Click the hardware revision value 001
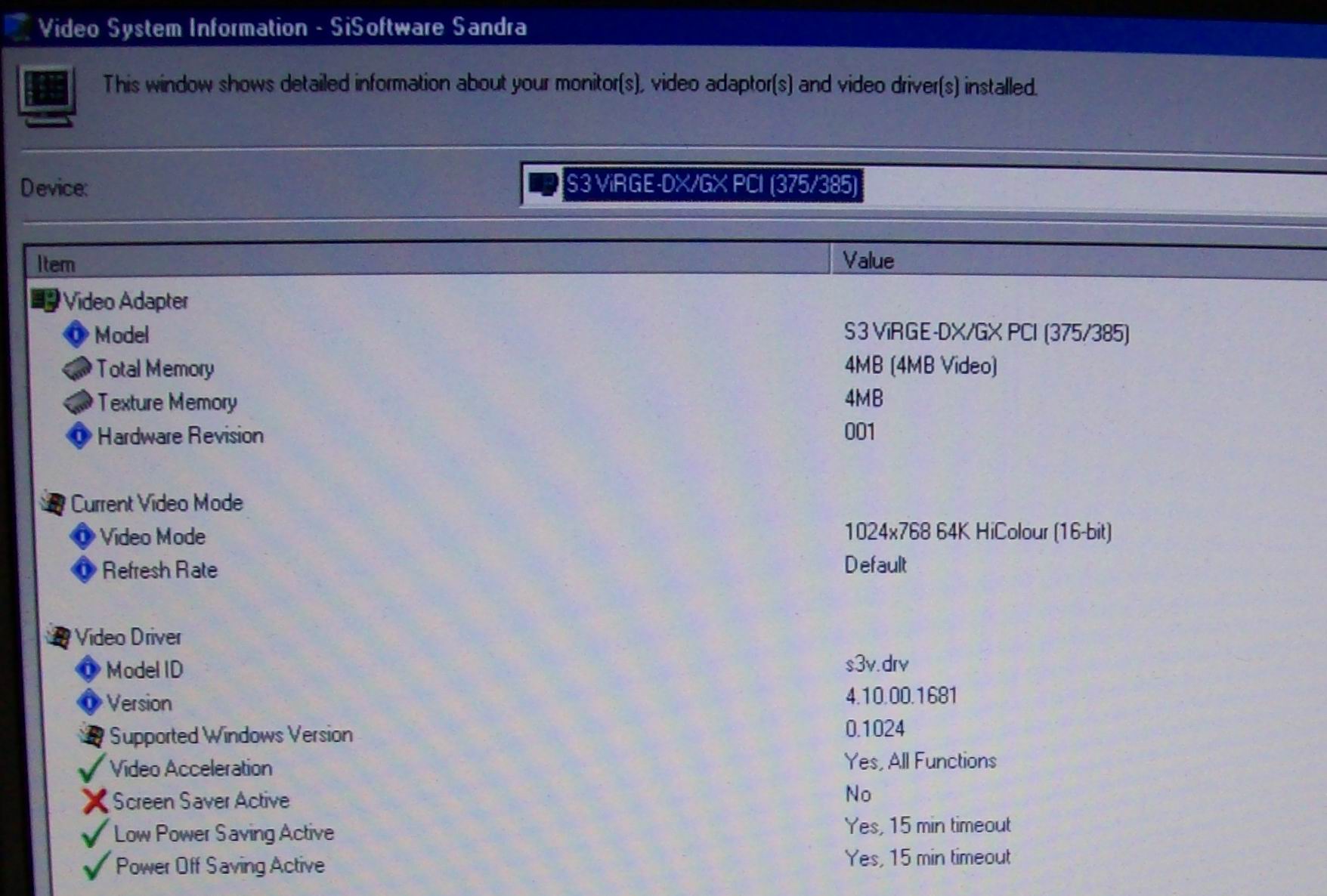Image resolution: width=1327 pixels, height=896 pixels. 859,431
